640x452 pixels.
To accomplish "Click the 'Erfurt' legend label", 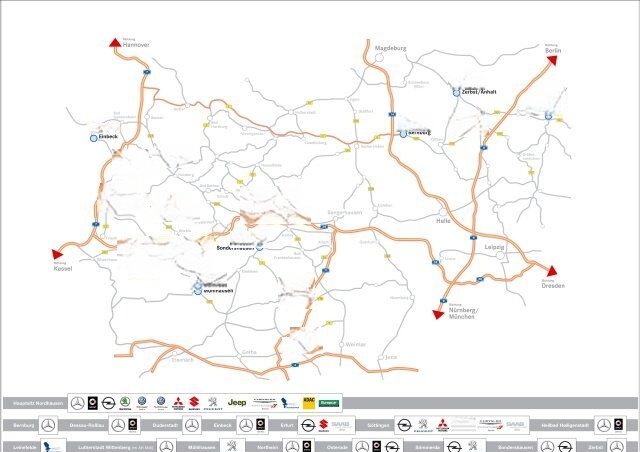I will click(x=287, y=425).
